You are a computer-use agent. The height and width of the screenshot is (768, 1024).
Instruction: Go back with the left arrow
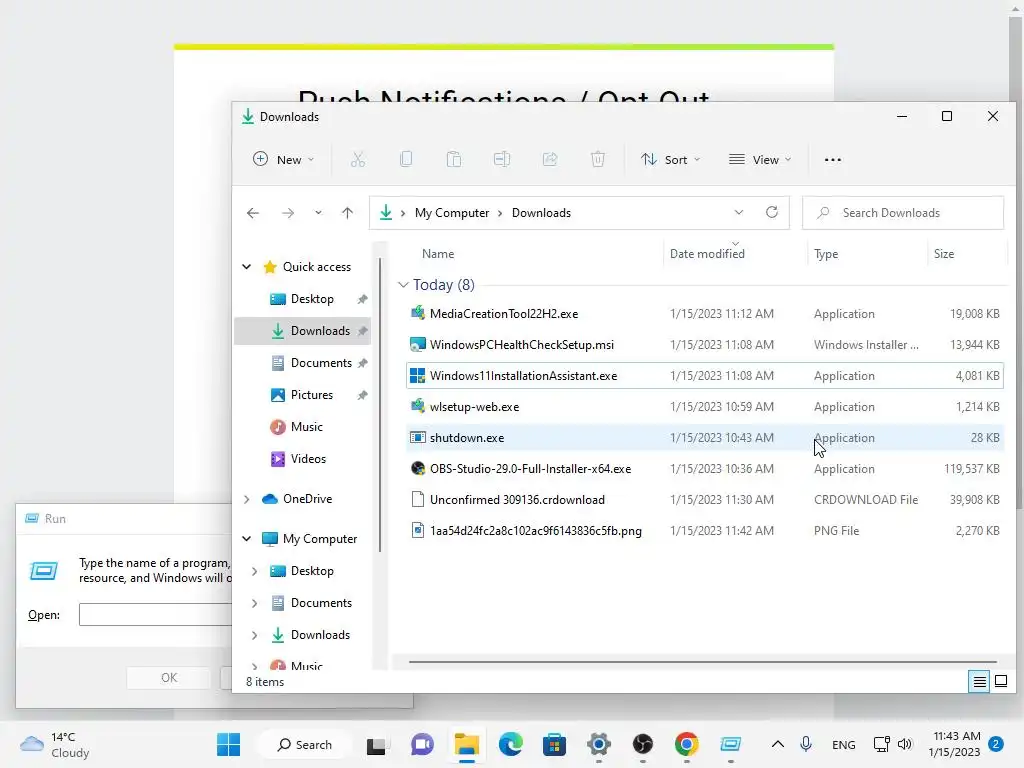(x=253, y=213)
